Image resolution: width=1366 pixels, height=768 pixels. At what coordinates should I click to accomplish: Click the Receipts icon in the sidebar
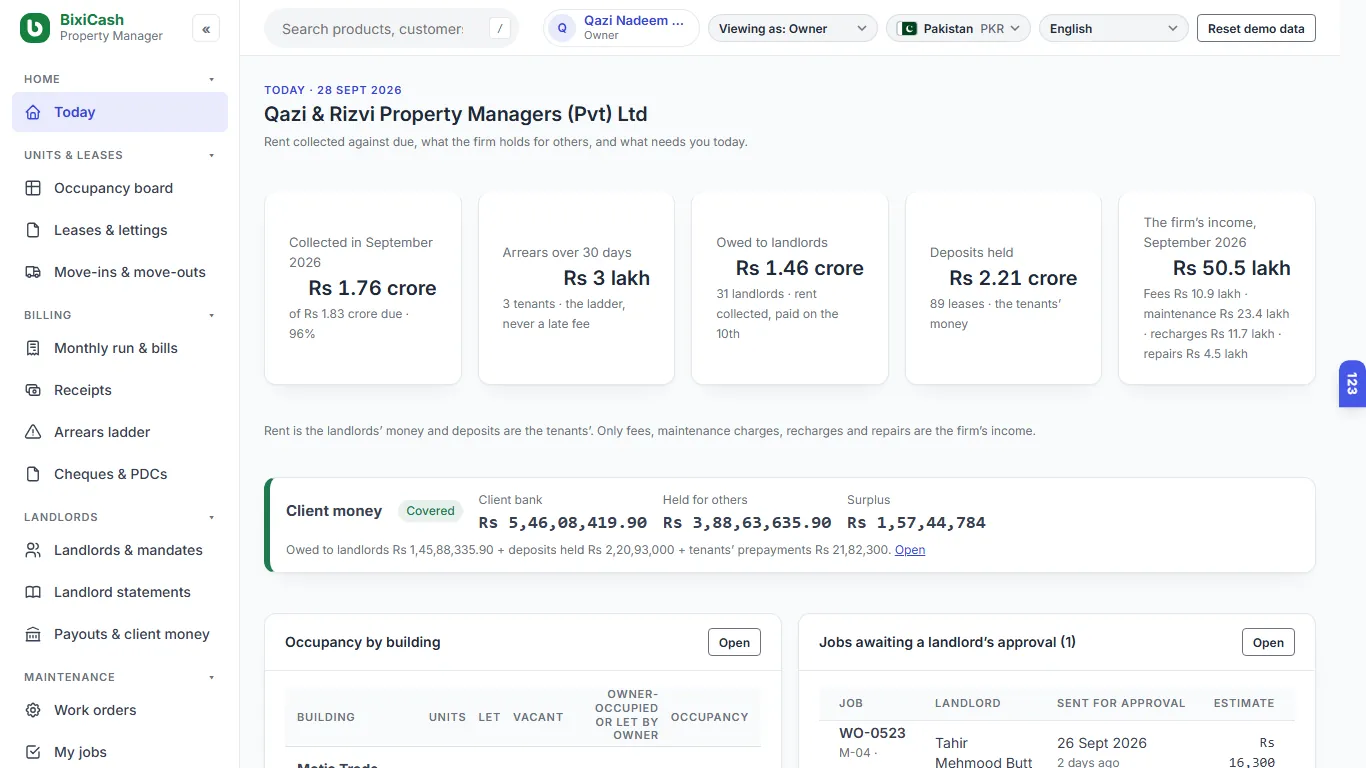click(x=33, y=390)
